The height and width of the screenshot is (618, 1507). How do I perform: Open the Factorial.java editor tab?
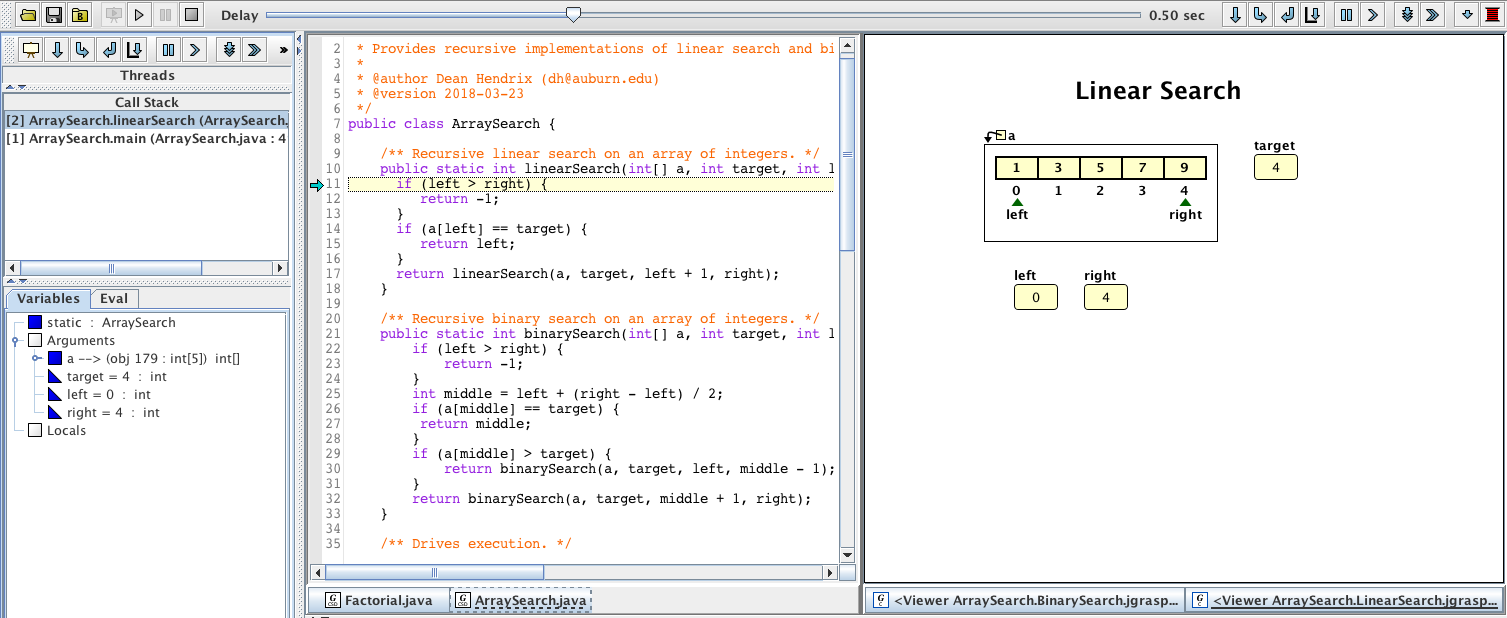click(x=378, y=600)
